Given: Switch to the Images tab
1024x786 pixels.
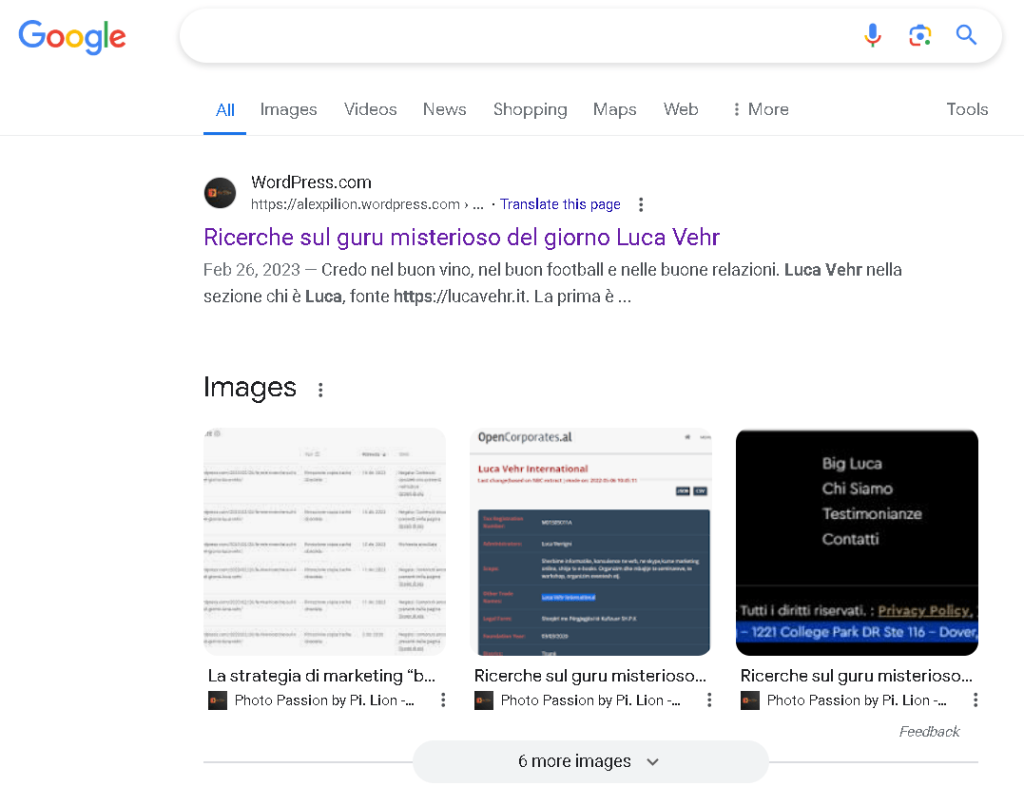Looking at the screenshot, I should click(288, 110).
